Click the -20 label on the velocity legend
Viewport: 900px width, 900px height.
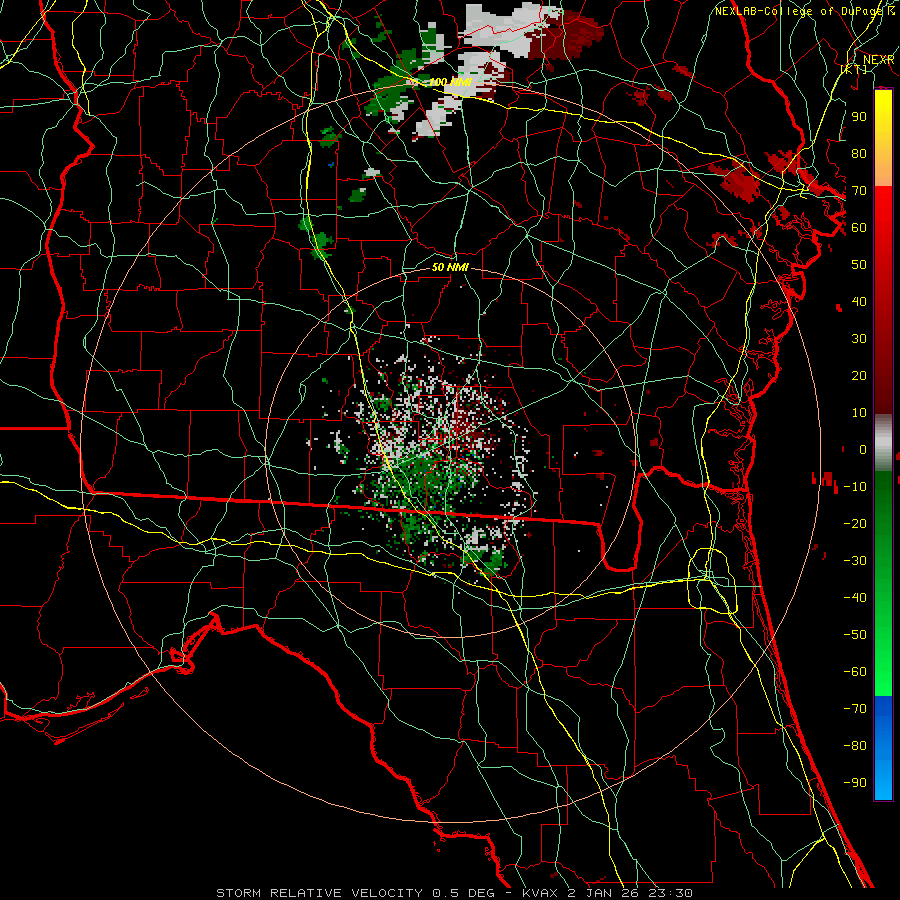coord(855,524)
